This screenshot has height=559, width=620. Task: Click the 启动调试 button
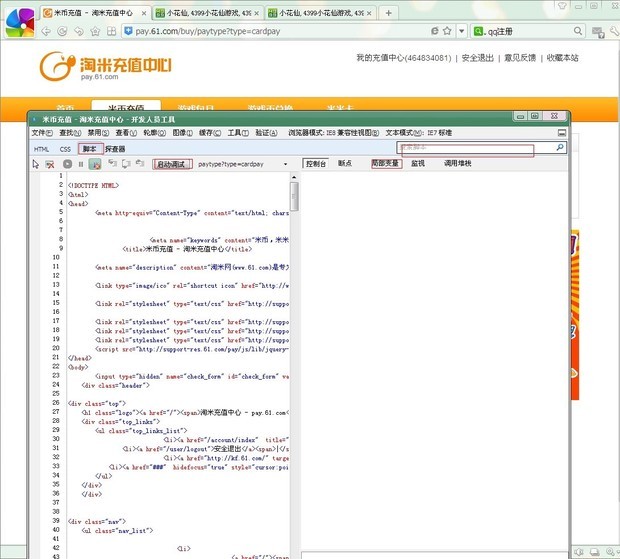click(172, 163)
